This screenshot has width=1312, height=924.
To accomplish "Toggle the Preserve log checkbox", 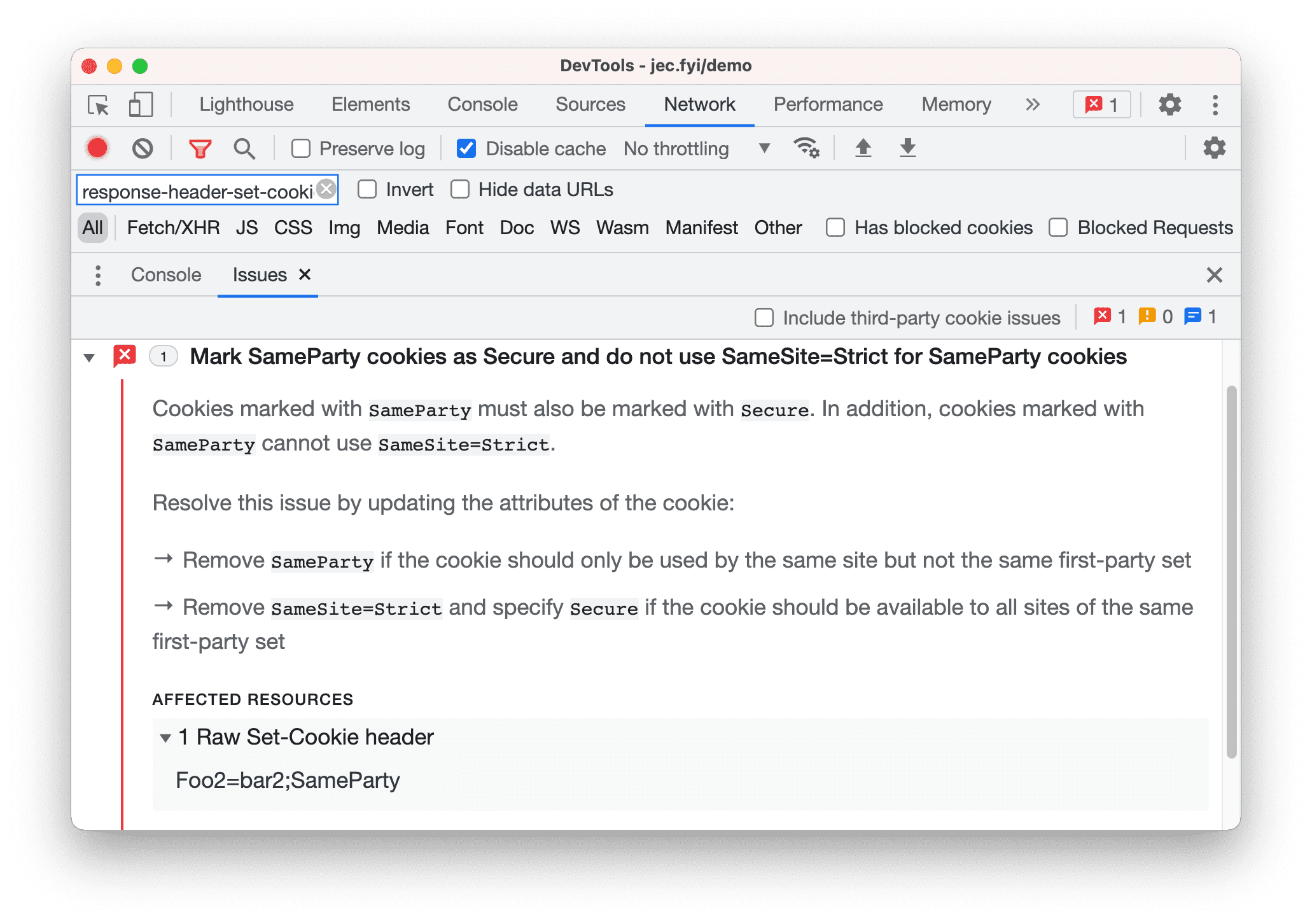I will [299, 148].
